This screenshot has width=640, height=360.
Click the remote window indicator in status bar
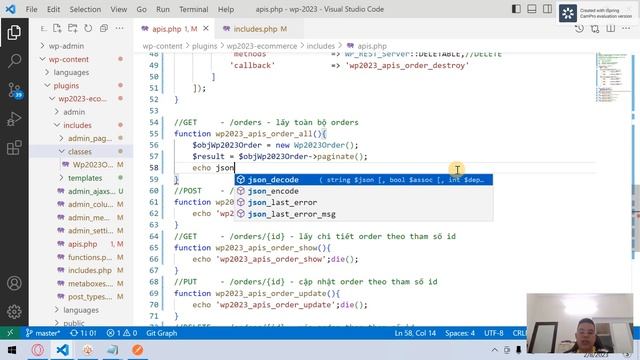10,333
